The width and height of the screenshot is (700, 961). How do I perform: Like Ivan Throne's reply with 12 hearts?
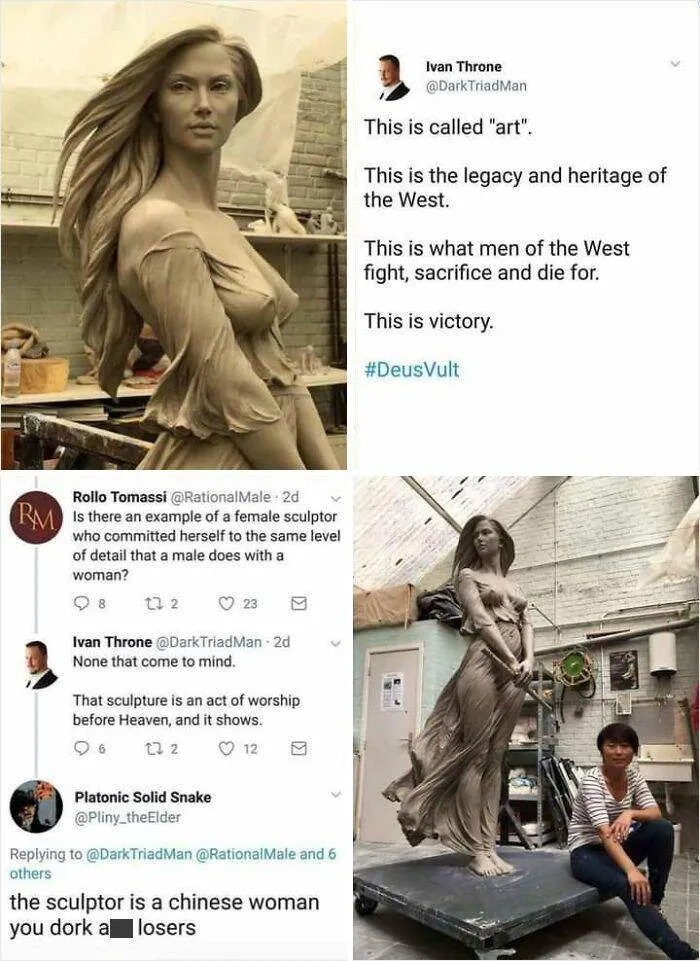coord(226,748)
